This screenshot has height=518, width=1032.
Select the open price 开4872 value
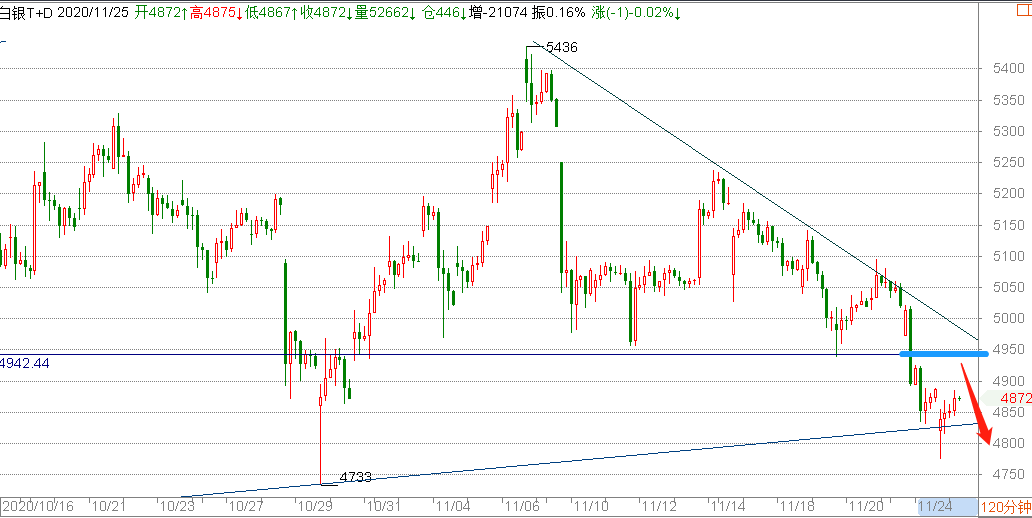tap(161, 13)
